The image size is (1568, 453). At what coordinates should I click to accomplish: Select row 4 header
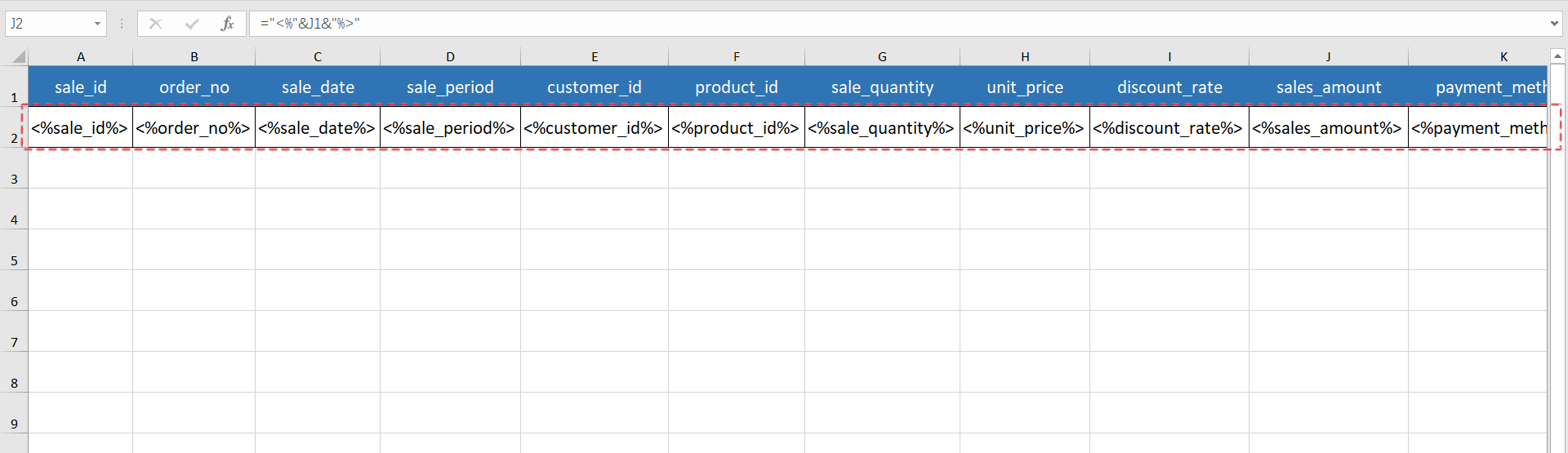tap(14, 209)
